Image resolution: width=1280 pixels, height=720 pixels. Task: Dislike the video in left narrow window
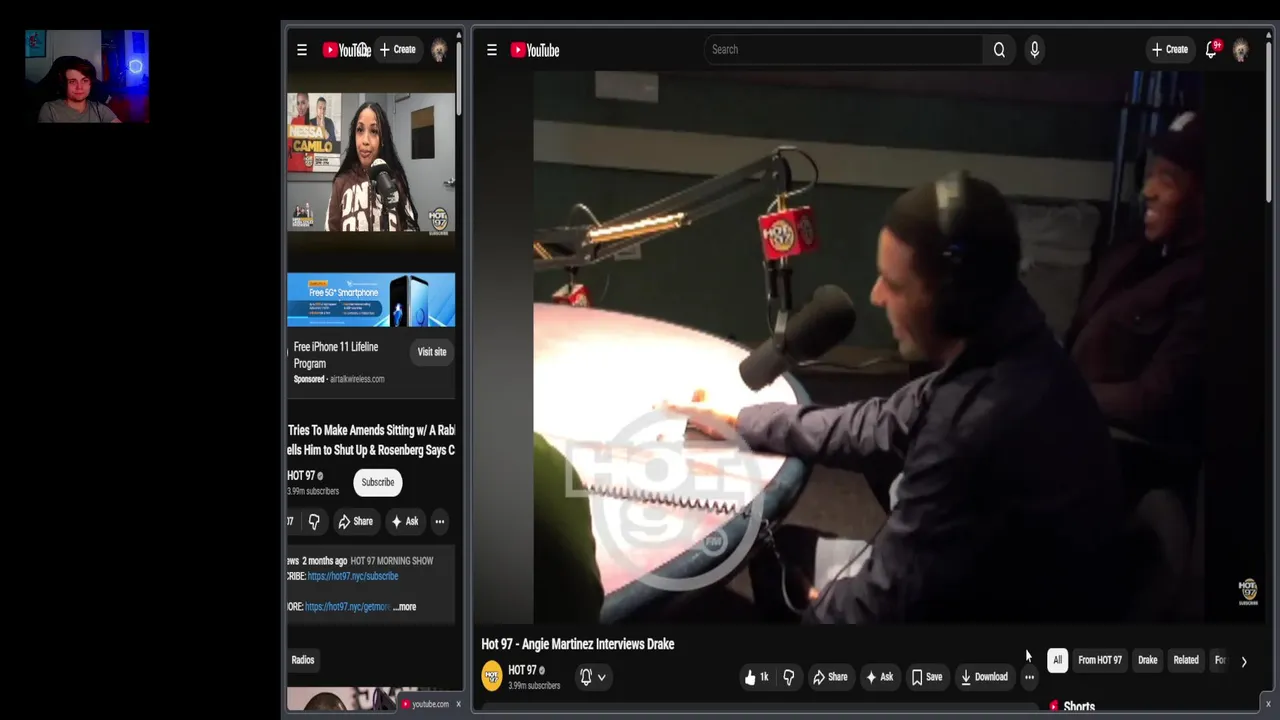click(314, 521)
